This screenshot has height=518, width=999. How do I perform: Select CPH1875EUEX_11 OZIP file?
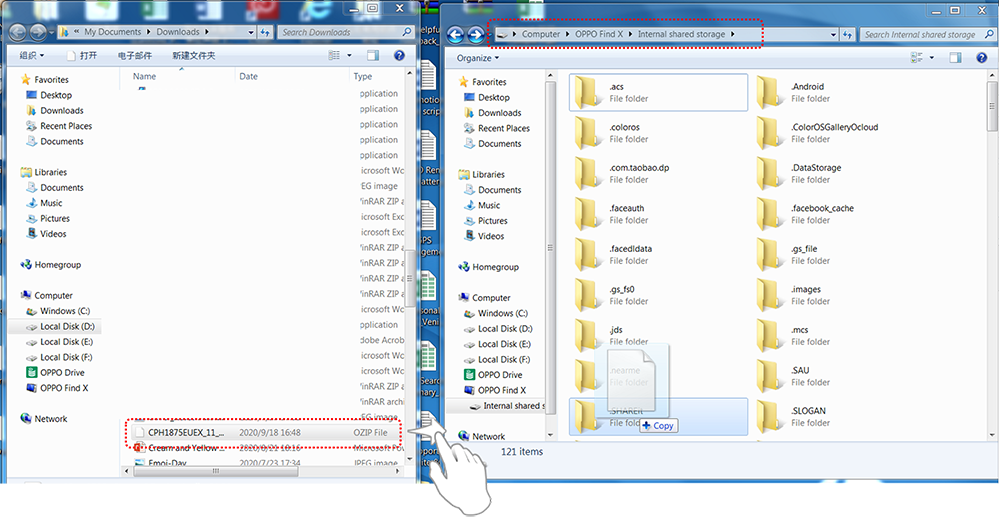point(262,432)
